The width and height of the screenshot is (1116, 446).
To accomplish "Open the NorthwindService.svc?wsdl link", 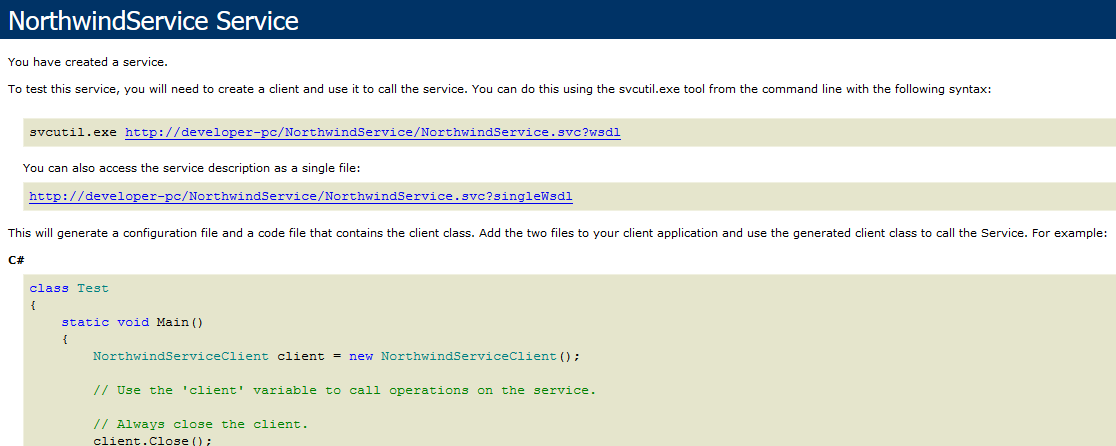I will pyautogui.click(x=372, y=132).
